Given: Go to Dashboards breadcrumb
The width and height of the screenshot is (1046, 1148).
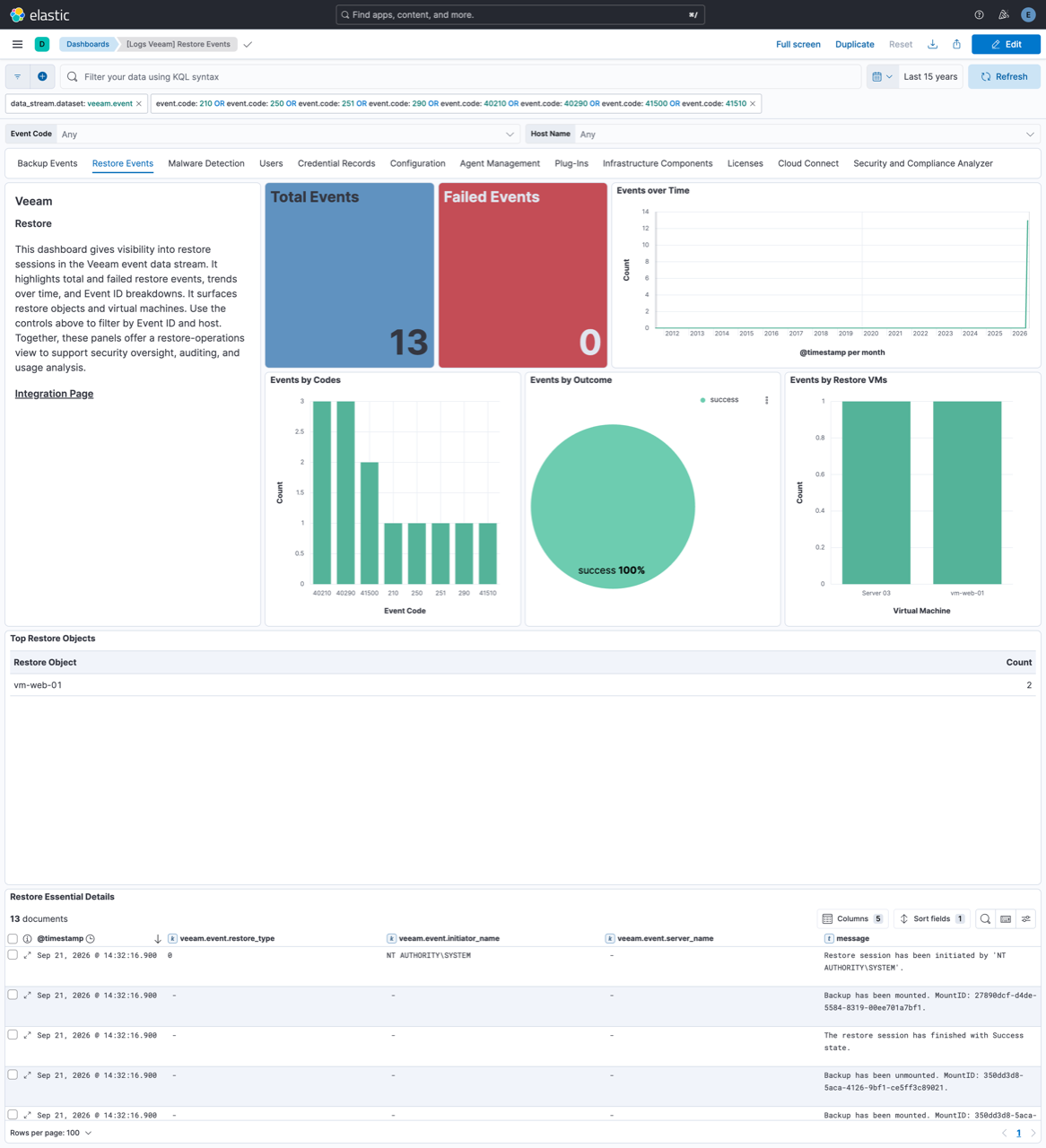Looking at the screenshot, I should [87, 44].
